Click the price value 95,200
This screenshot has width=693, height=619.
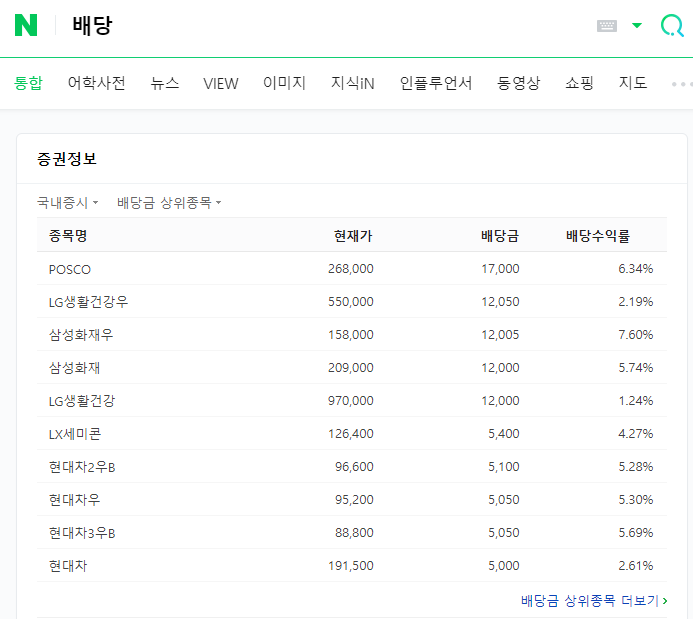[x=354, y=500]
